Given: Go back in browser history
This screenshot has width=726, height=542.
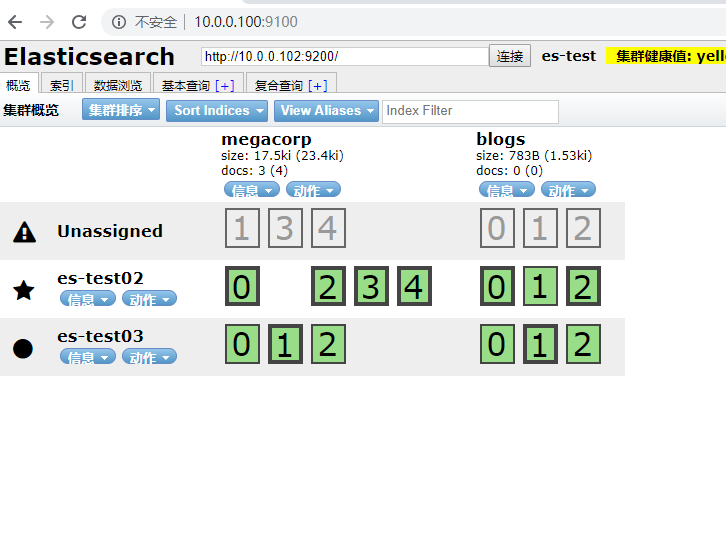Looking at the screenshot, I should click(x=15, y=22).
